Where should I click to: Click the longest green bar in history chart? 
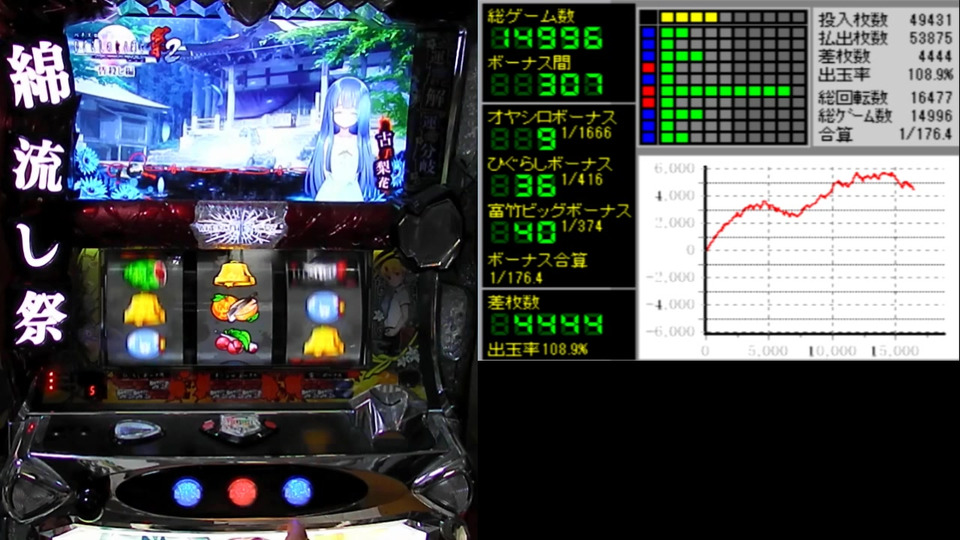point(726,91)
